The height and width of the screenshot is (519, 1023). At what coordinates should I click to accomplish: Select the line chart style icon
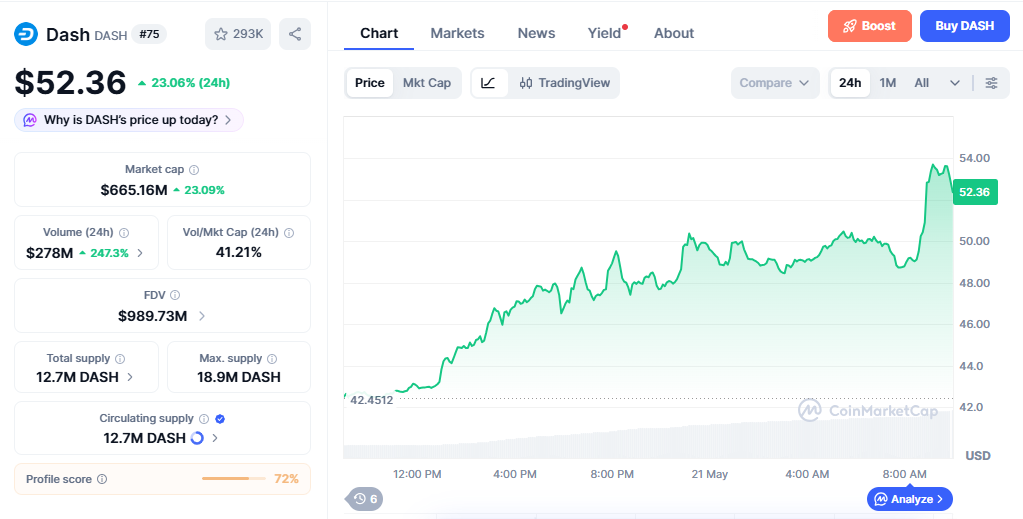pos(489,83)
